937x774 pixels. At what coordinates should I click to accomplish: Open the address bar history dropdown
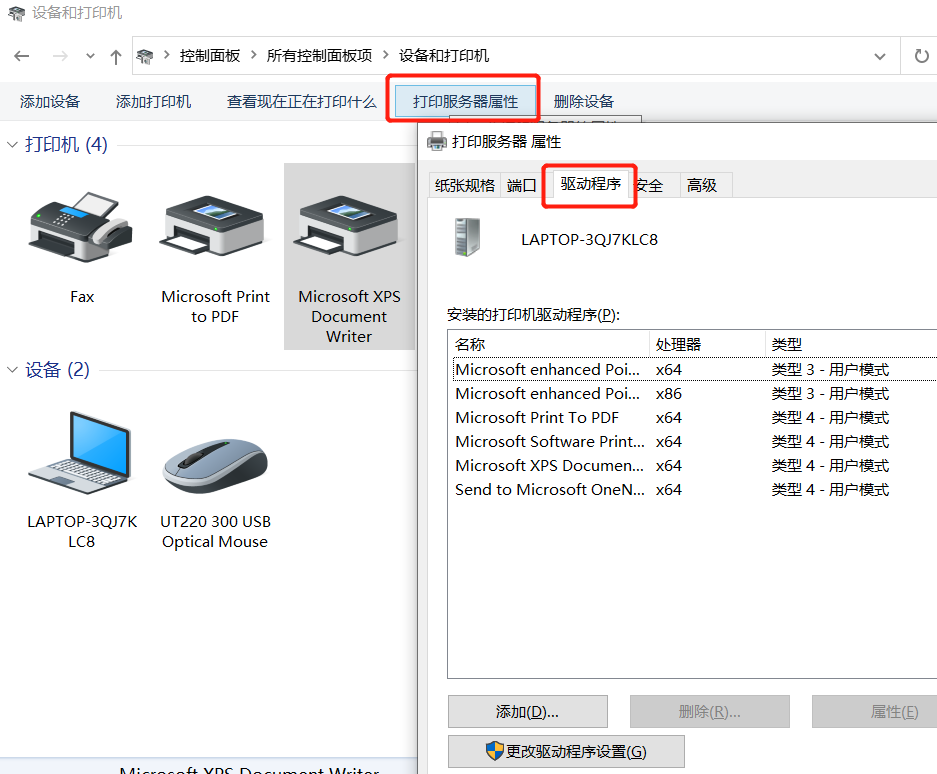880,56
